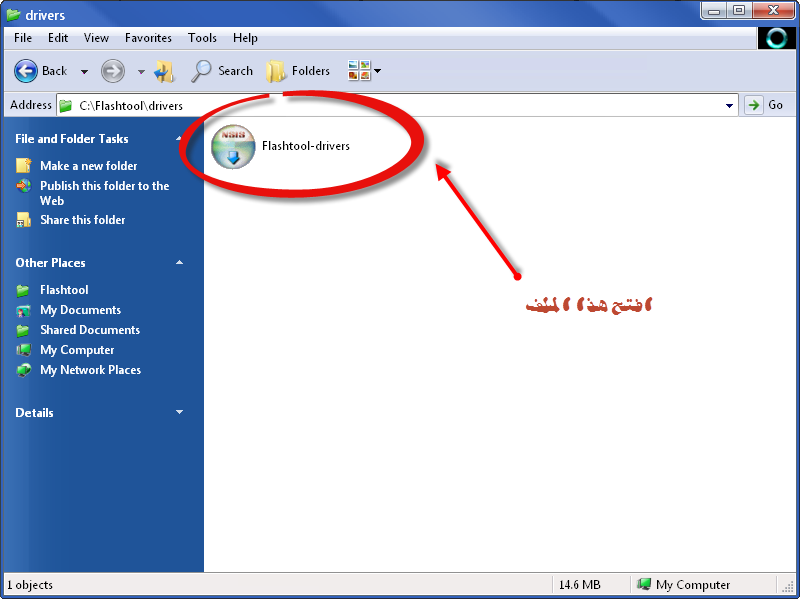Click the Forward arrow icon
800x599 pixels.
pos(113,71)
